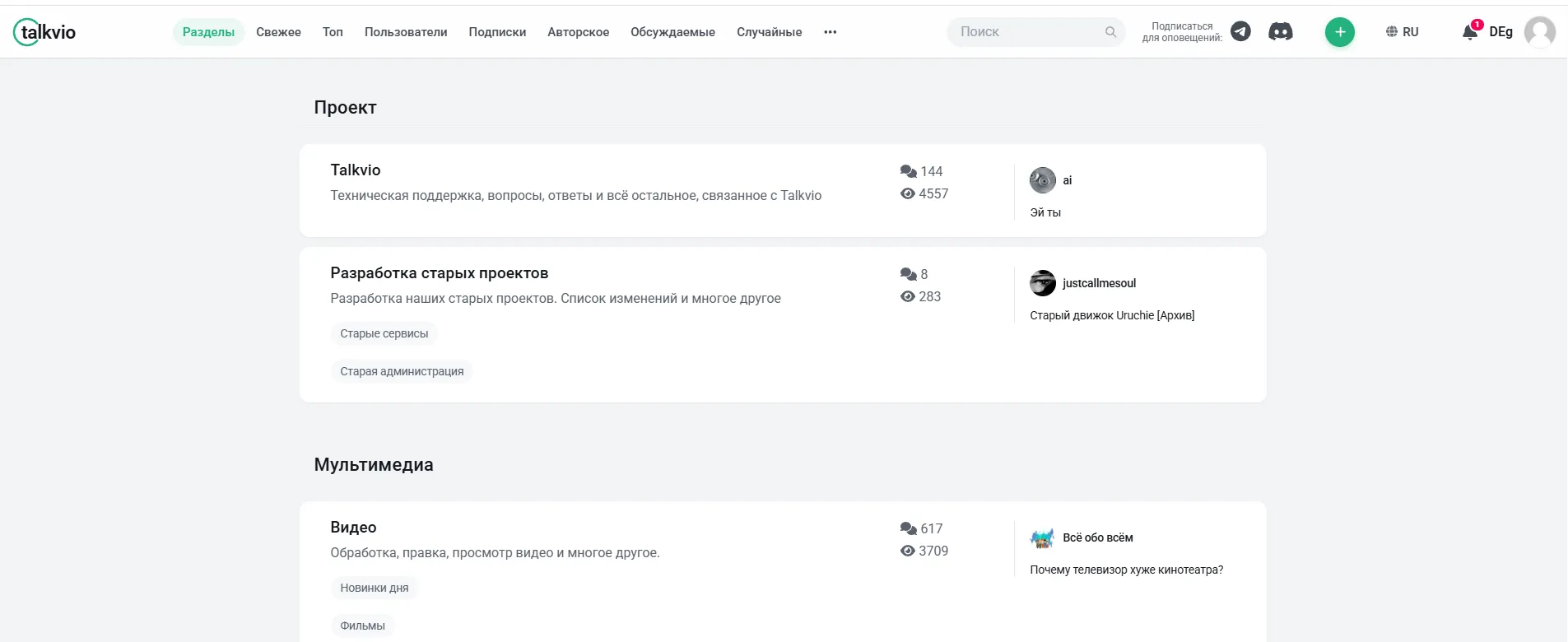This screenshot has width=1568, height=642.
Task: Open the Discord subscription icon
Action: tap(1280, 32)
